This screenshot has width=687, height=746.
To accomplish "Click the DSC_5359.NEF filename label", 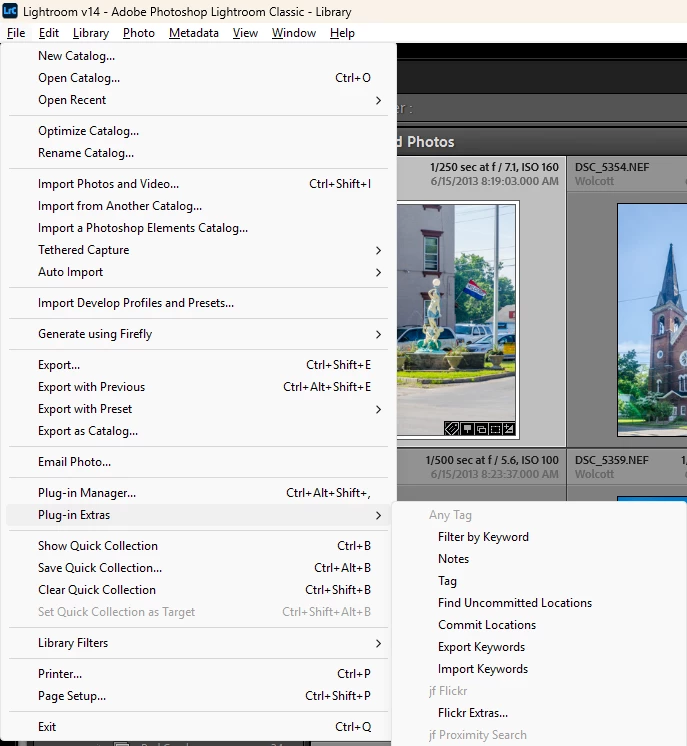I will [612, 460].
